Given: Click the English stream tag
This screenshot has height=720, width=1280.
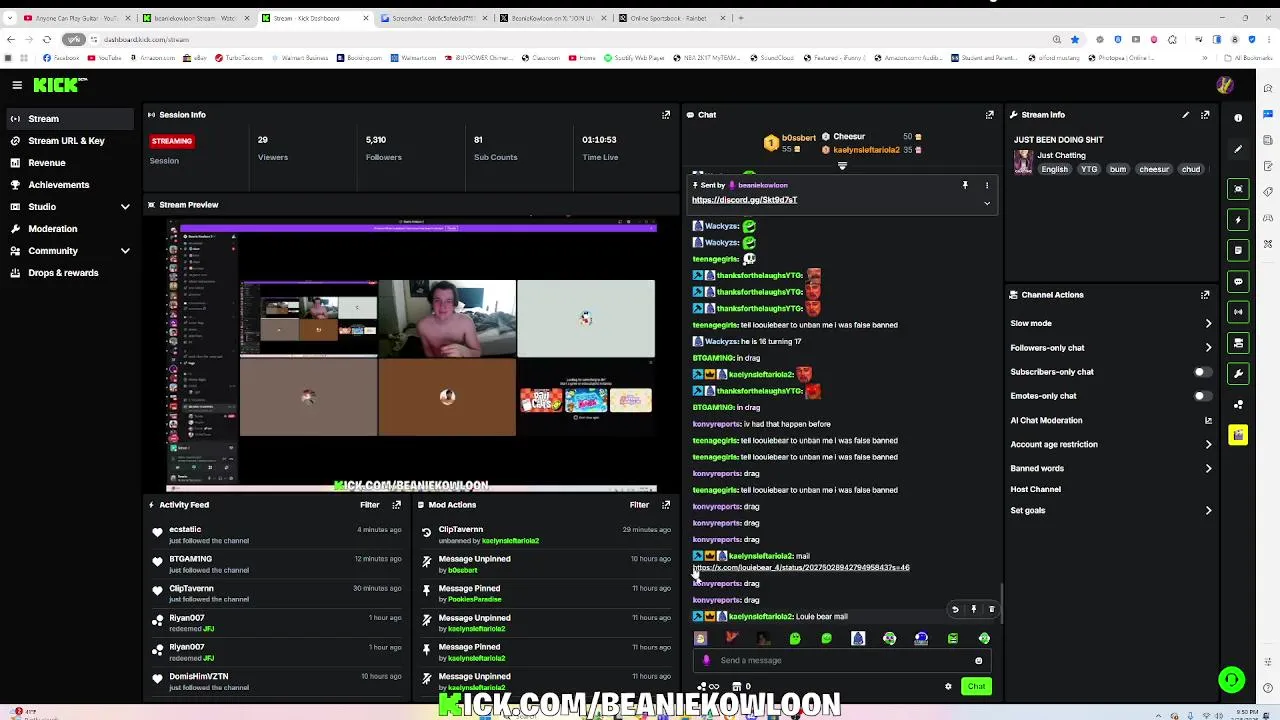Looking at the screenshot, I should point(1054,170).
